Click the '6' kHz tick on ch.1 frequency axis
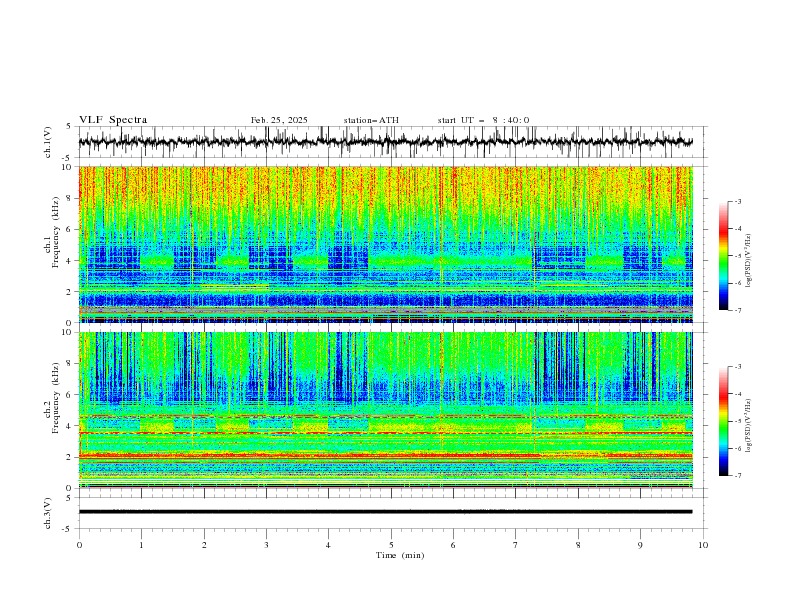The width and height of the screenshot is (792, 612). pos(70,229)
